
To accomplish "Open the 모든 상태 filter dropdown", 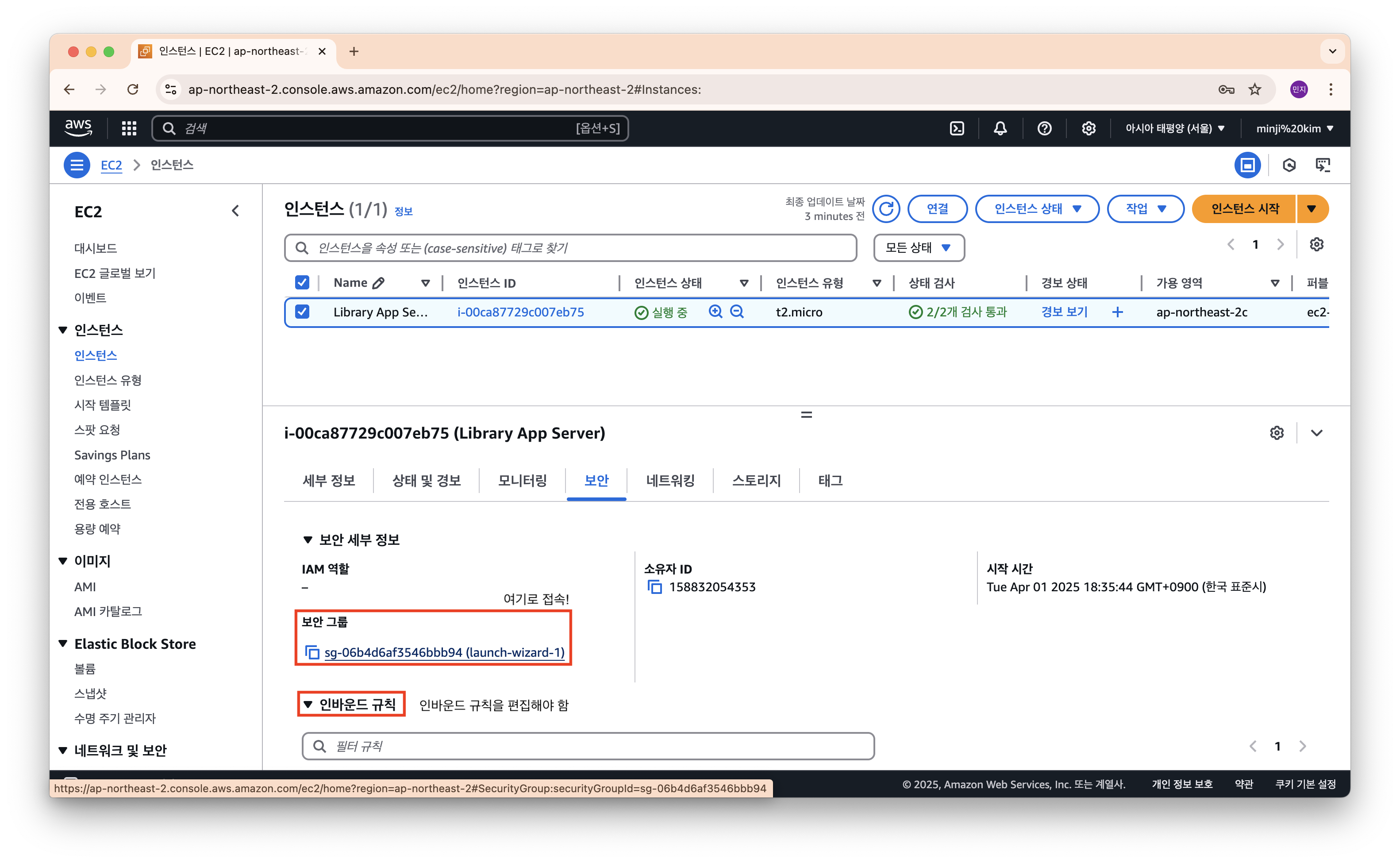I will coord(919,248).
